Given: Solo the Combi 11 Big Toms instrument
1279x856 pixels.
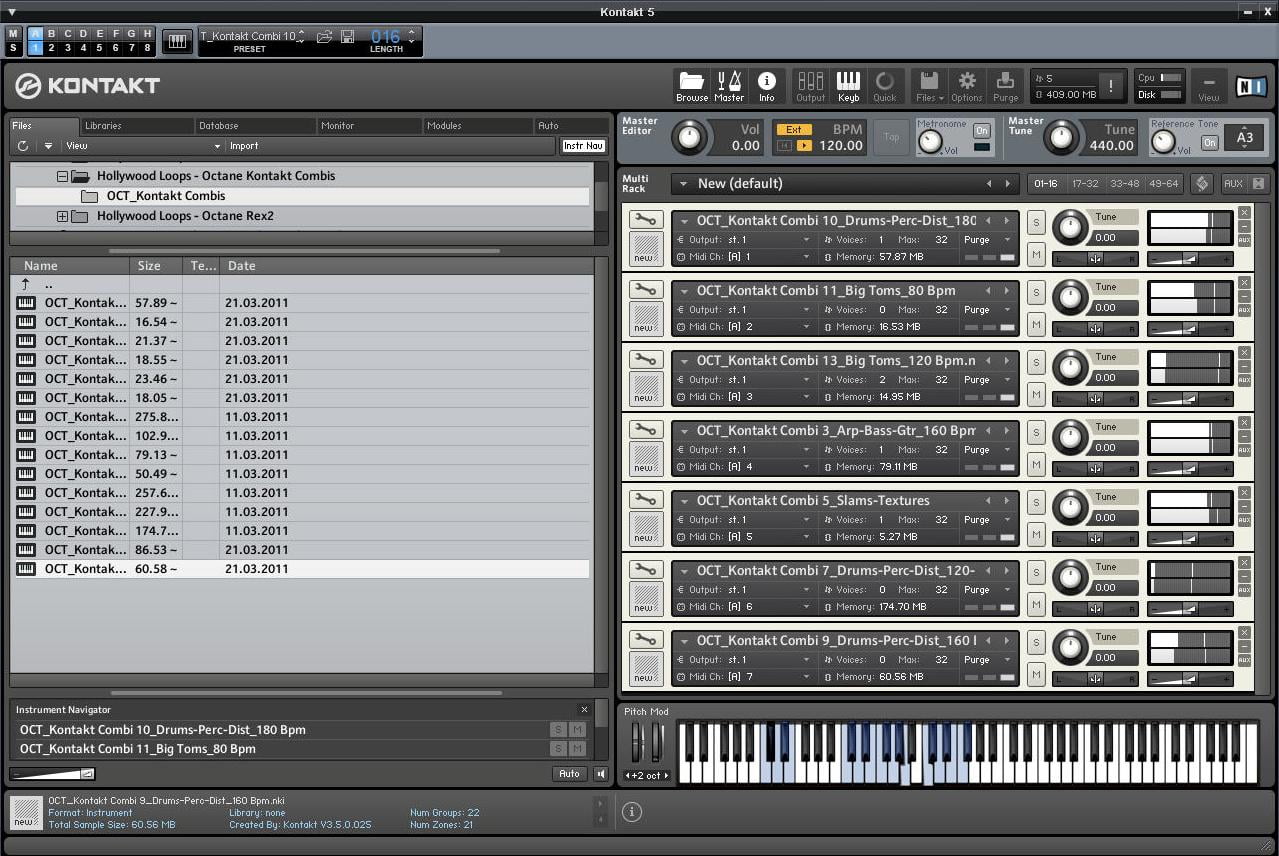Looking at the screenshot, I should (1036, 292).
